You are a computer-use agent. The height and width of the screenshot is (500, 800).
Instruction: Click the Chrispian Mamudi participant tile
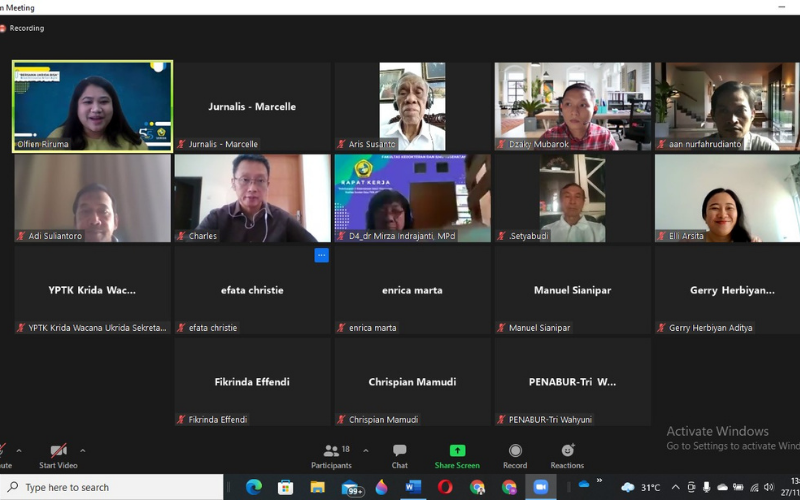tap(412, 382)
